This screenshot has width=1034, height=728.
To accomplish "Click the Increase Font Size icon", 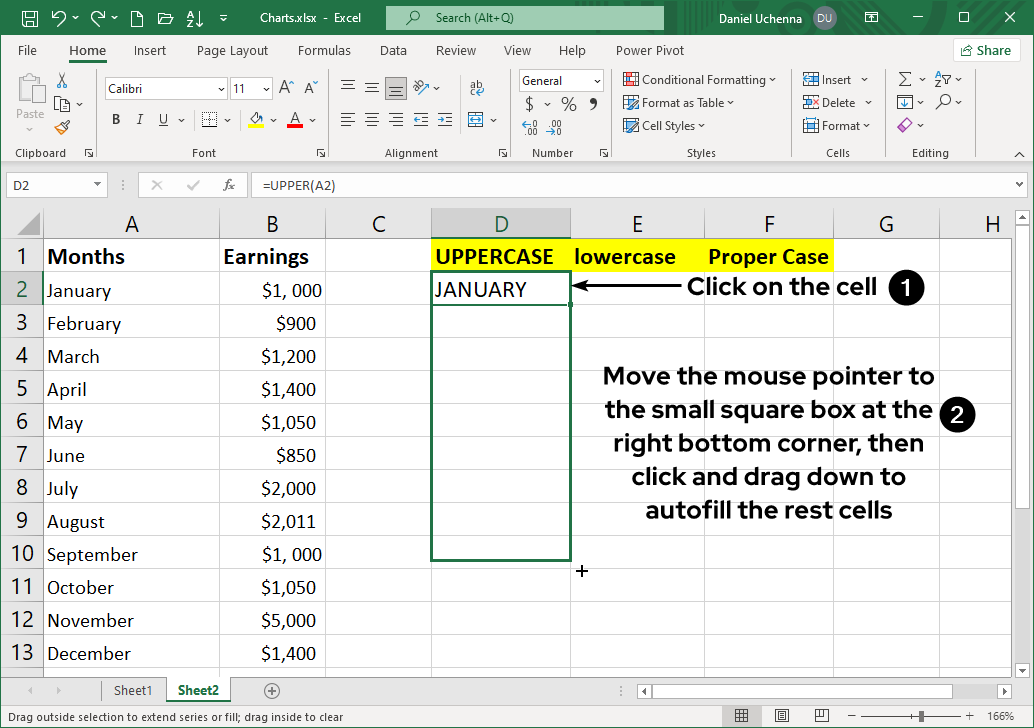I will click(286, 88).
